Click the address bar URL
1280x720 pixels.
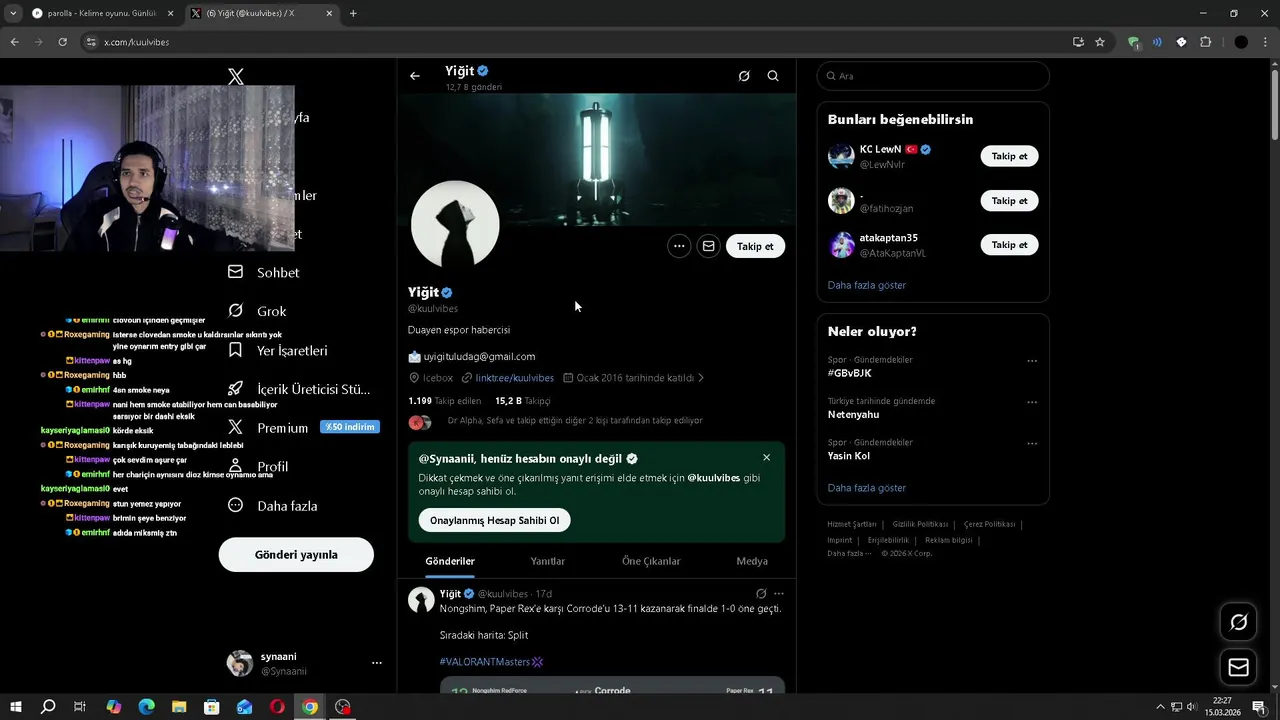click(137, 42)
